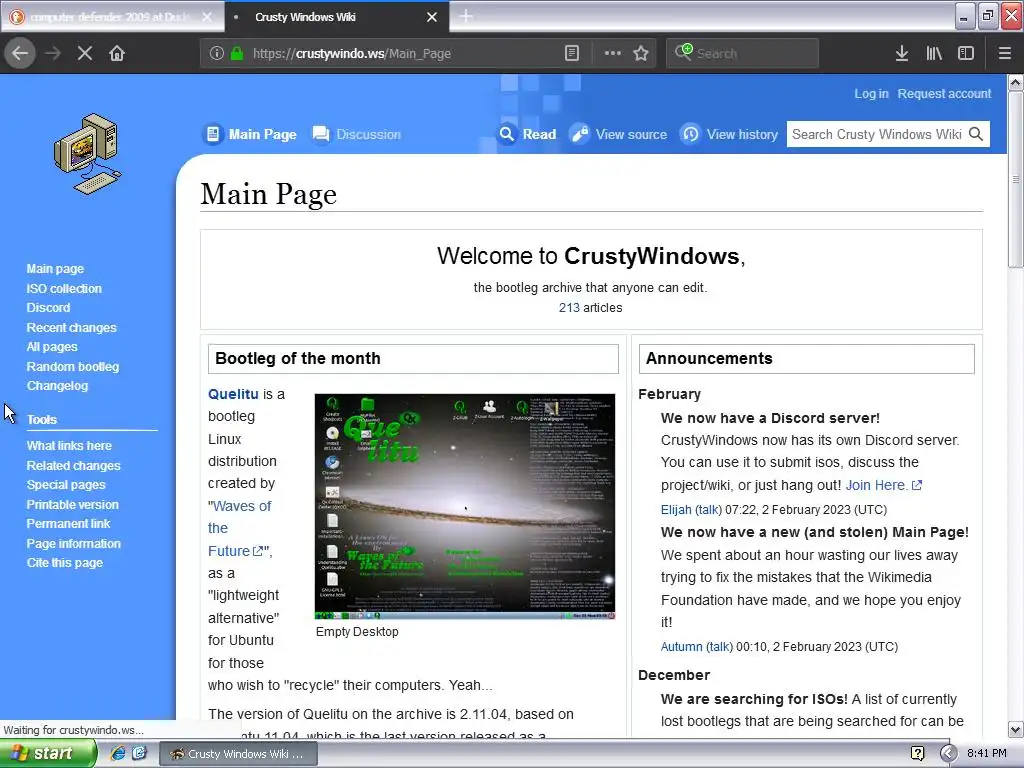Click the help tray icon
This screenshot has width=1024, height=768.
click(x=917, y=753)
